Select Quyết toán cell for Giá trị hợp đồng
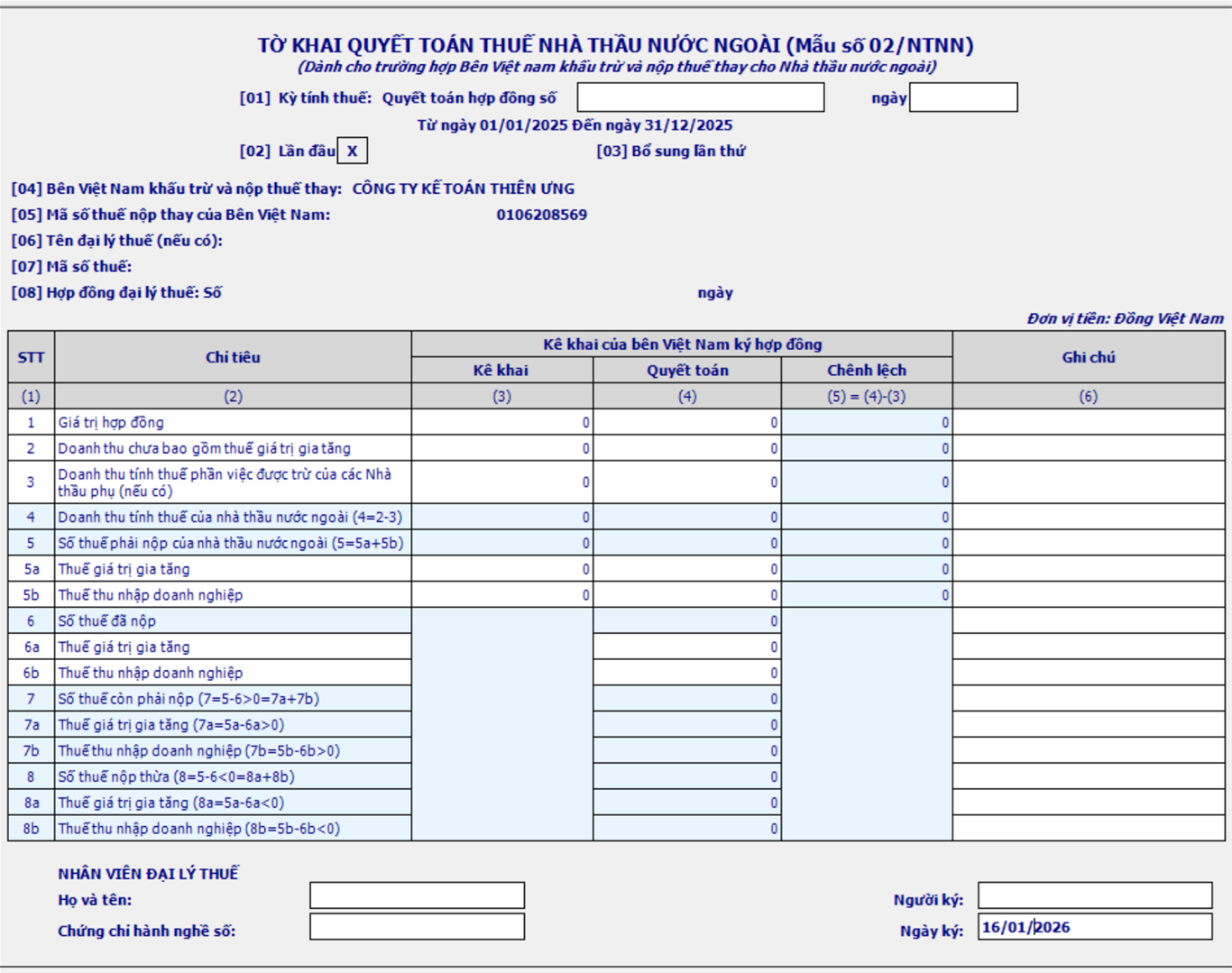 pos(687,423)
